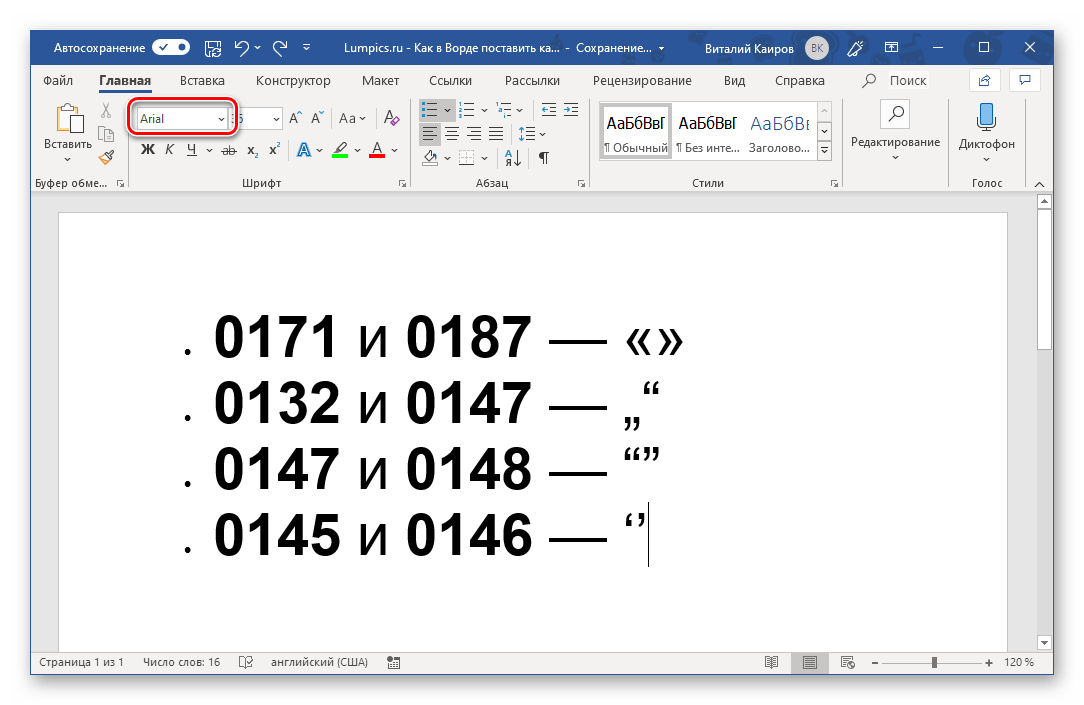Click the paragraph shading bucket icon
Viewport: 1084px width, 705px height.
[x=430, y=158]
